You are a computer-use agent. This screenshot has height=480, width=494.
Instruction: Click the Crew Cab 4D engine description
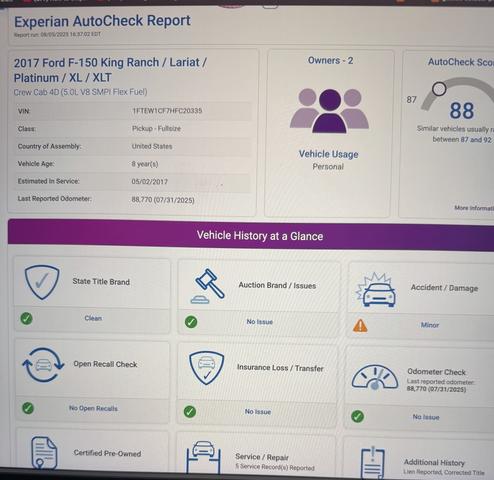tap(80, 92)
